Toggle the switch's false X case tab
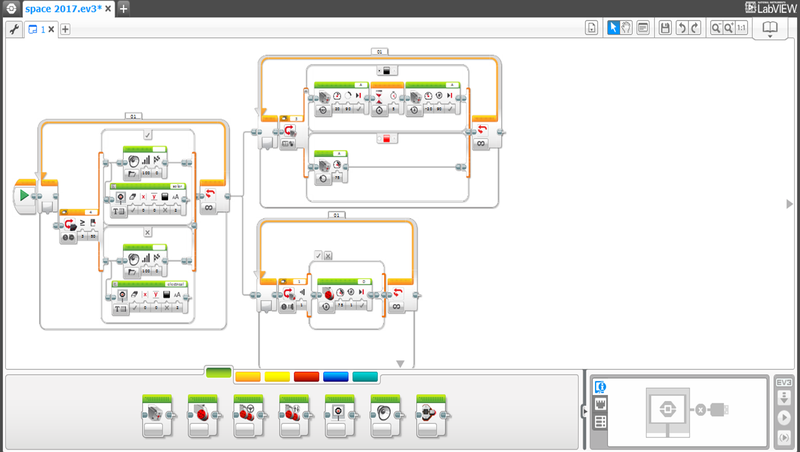The image size is (800, 452). [148, 231]
